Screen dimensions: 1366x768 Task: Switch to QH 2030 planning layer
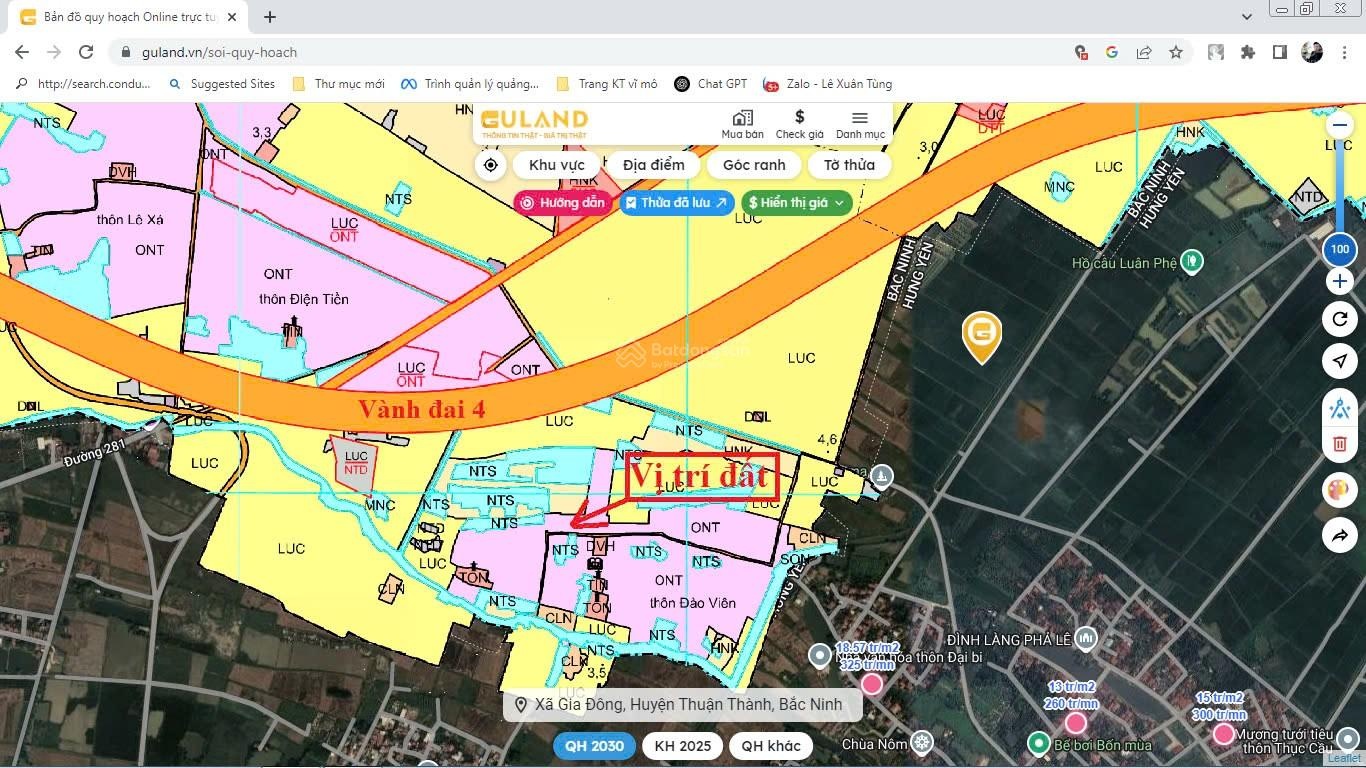pos(594,746)
